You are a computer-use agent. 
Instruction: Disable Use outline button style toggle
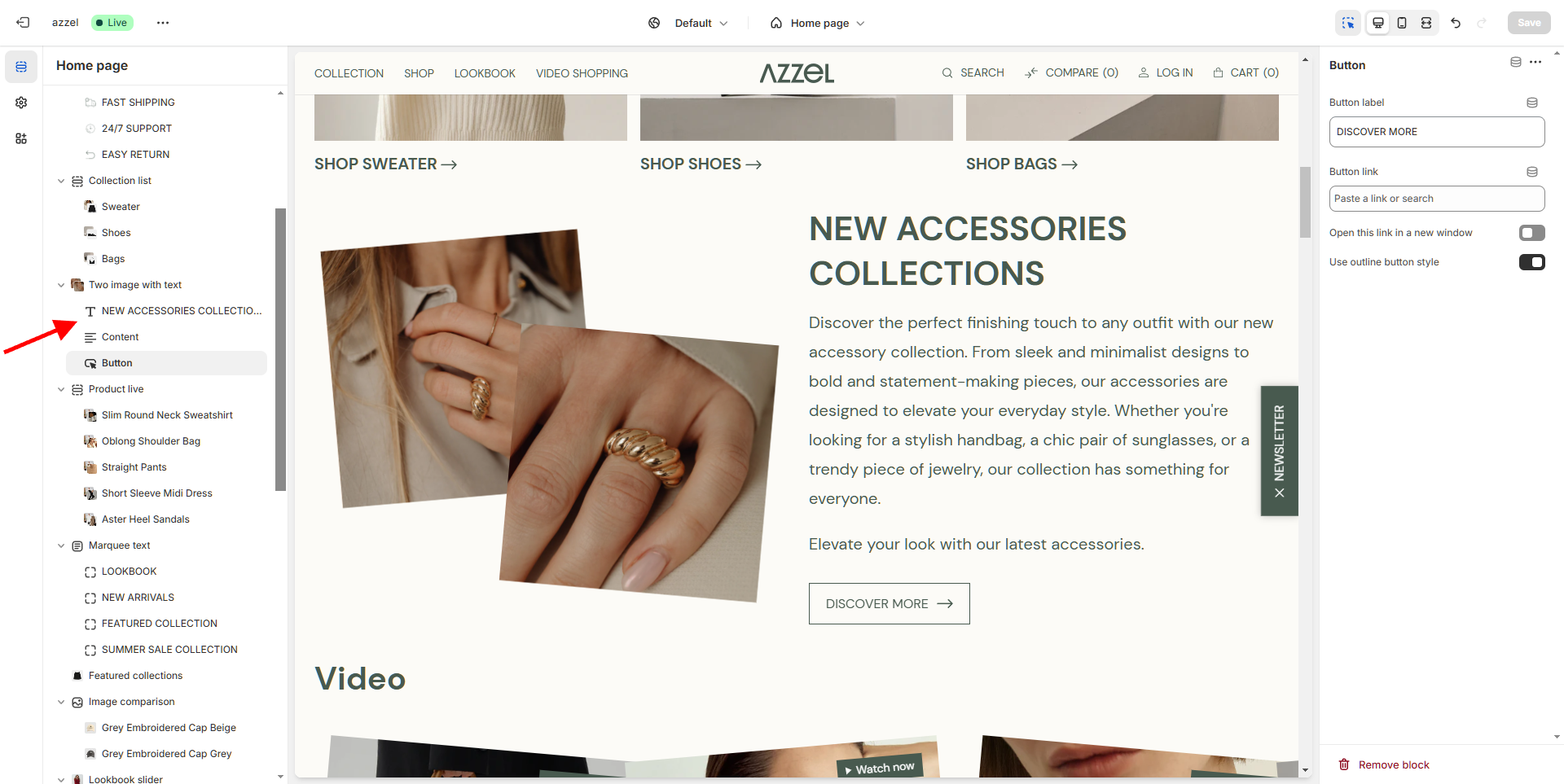(1531, 262)
